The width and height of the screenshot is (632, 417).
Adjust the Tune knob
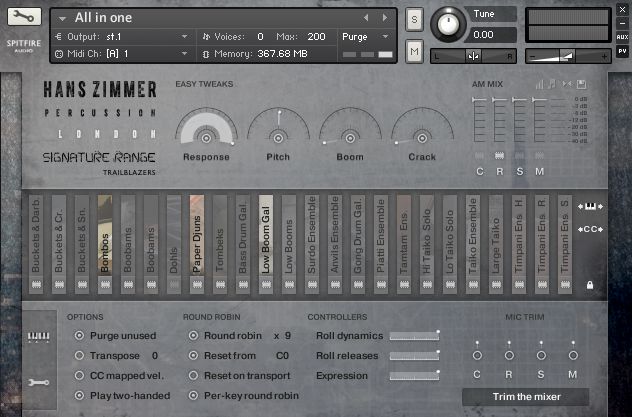(448, 24)
